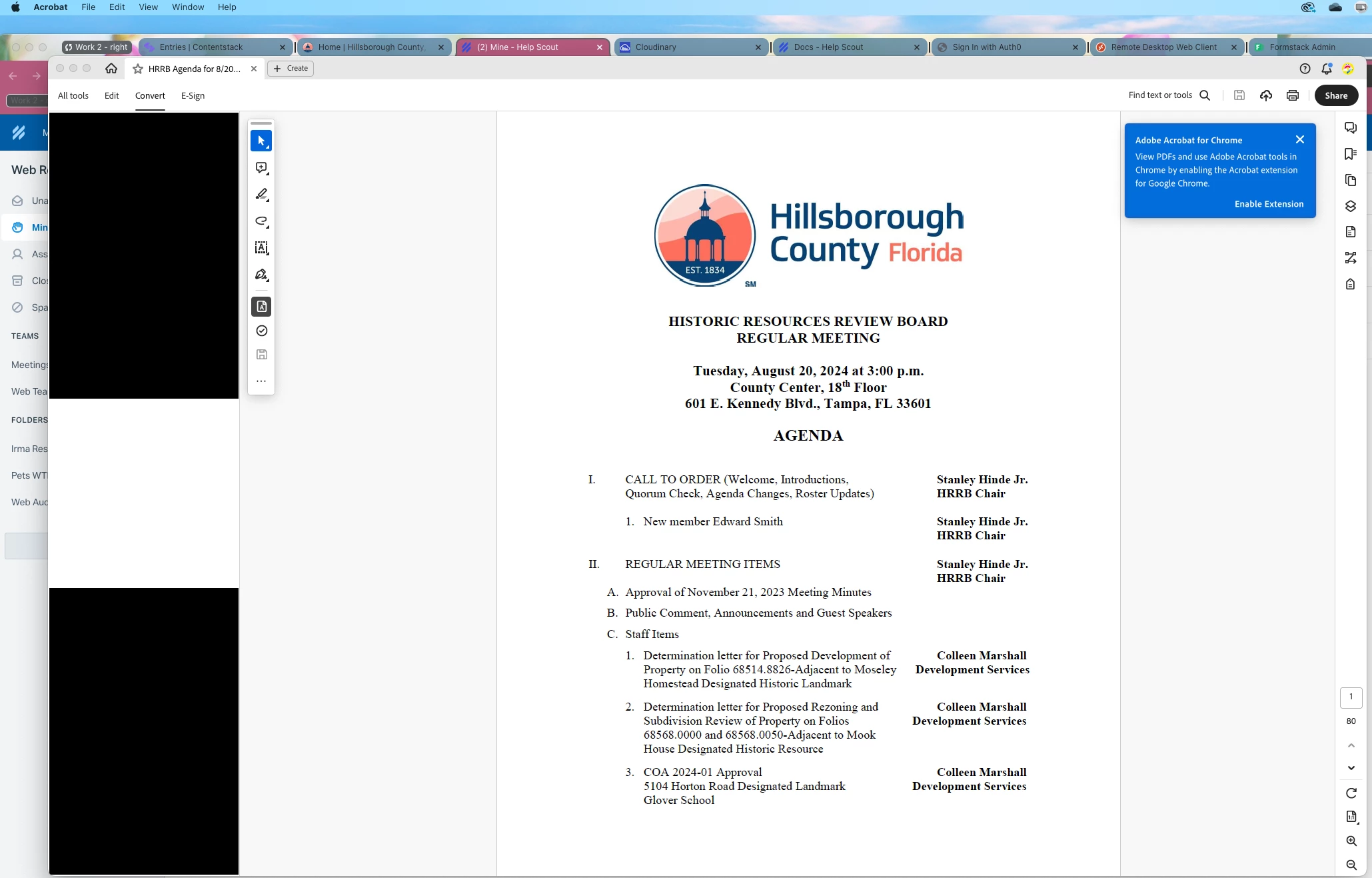Choose the freehand draw lasso tool
Screen dimensions: 1372x878
click(x=261, y=221)
